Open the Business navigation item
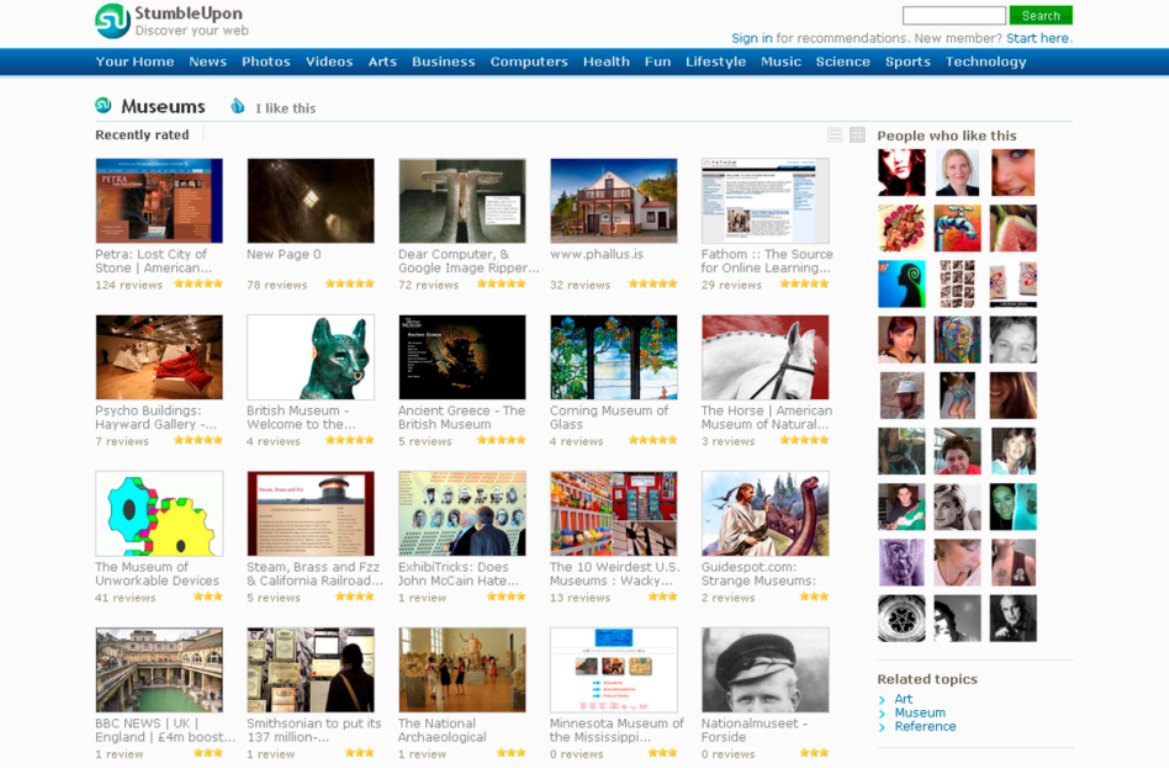Image resolution: width=1169 pixels, height=768 pixels. [444, 62]
